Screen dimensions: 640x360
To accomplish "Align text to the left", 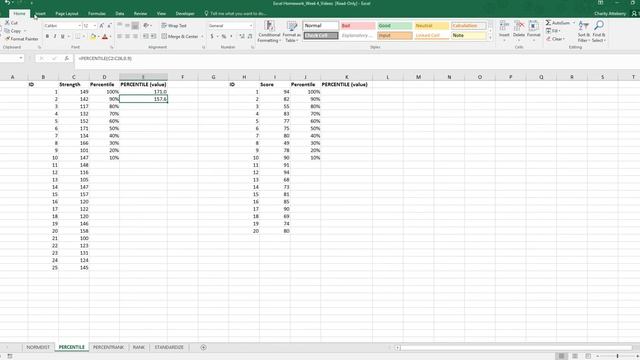I will pos(120,36).
